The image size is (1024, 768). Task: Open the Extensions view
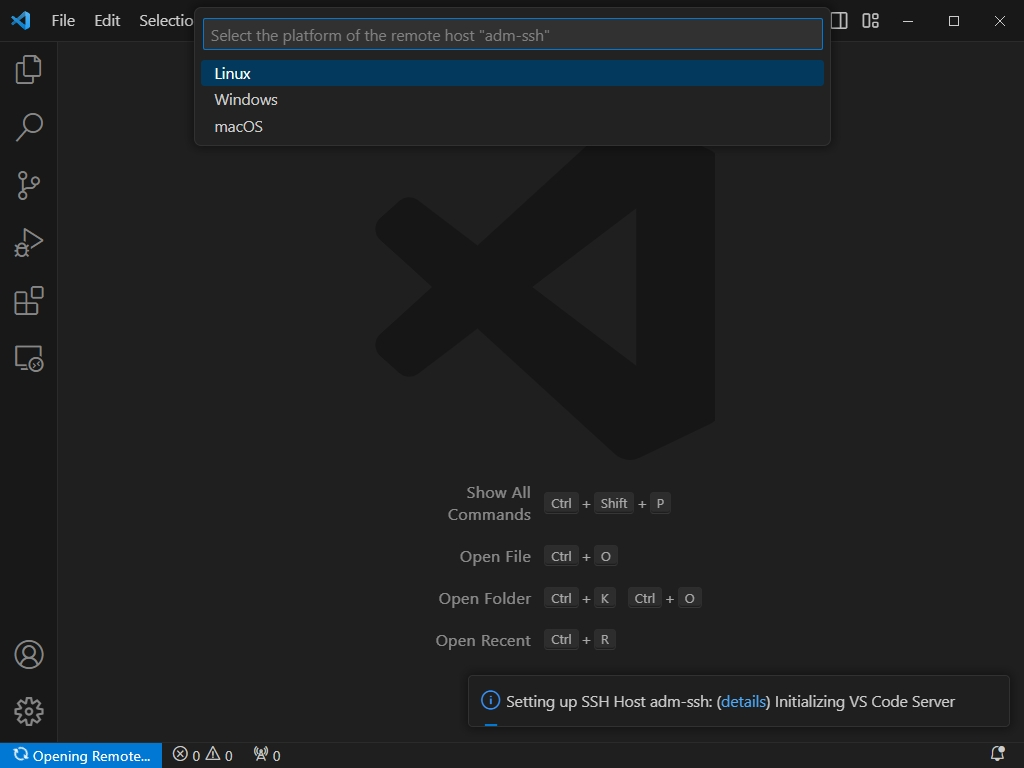pyautogui.click(x=28, y=300)
